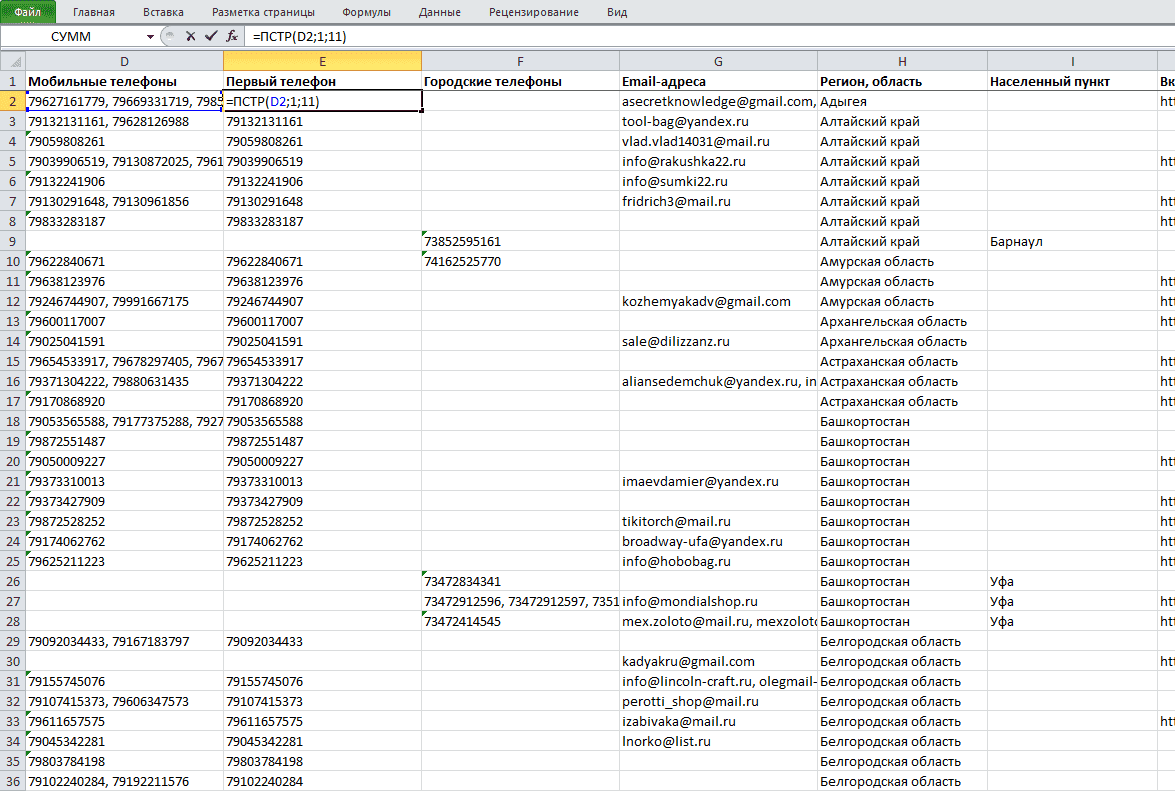Cancel the formula entry with the X icon
The height and width of the screenshot is (791, 1175).
pyautogui.click(x=190, y=36)
